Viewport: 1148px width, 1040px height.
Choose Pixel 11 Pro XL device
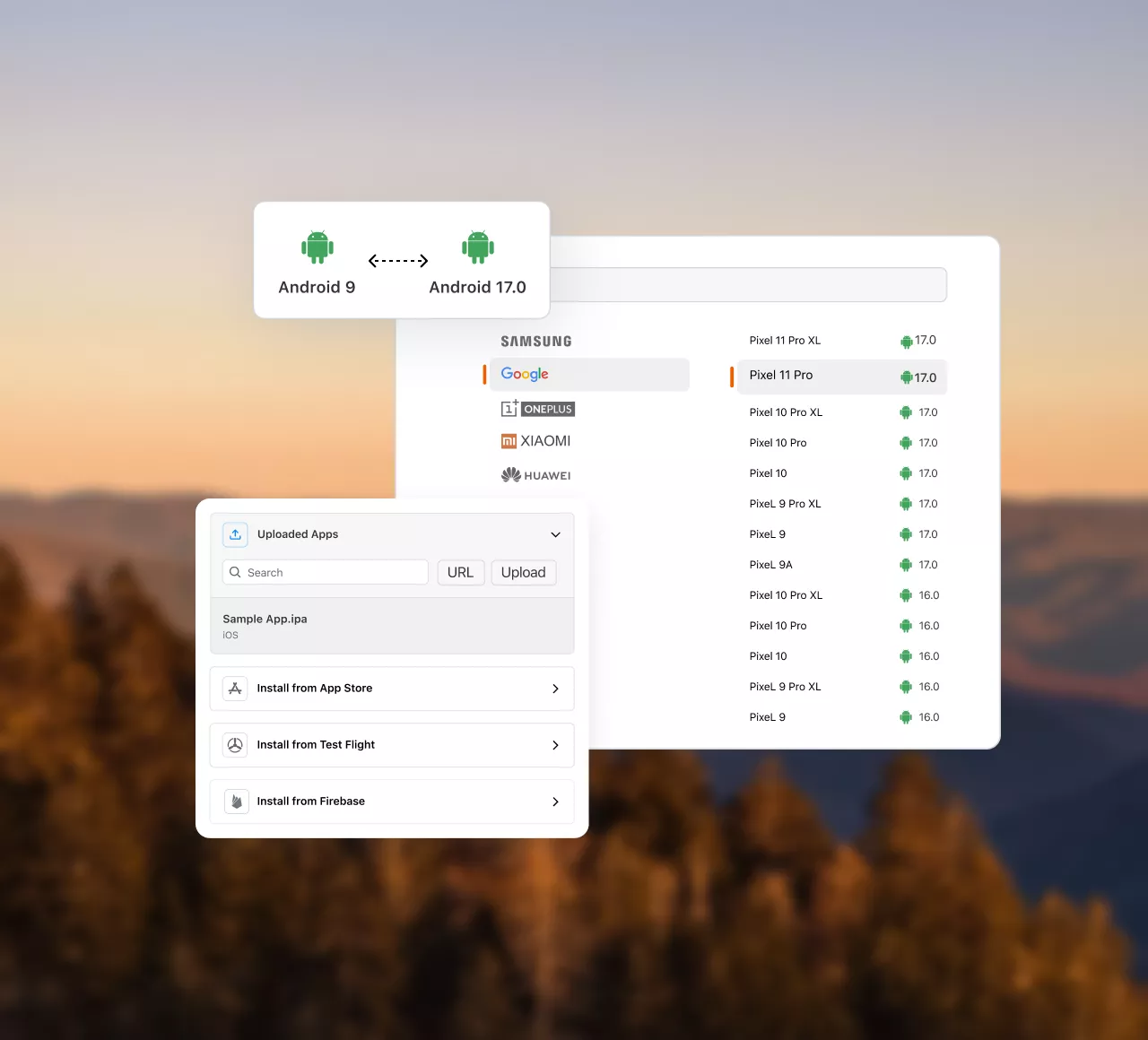(x=842, y=341)
